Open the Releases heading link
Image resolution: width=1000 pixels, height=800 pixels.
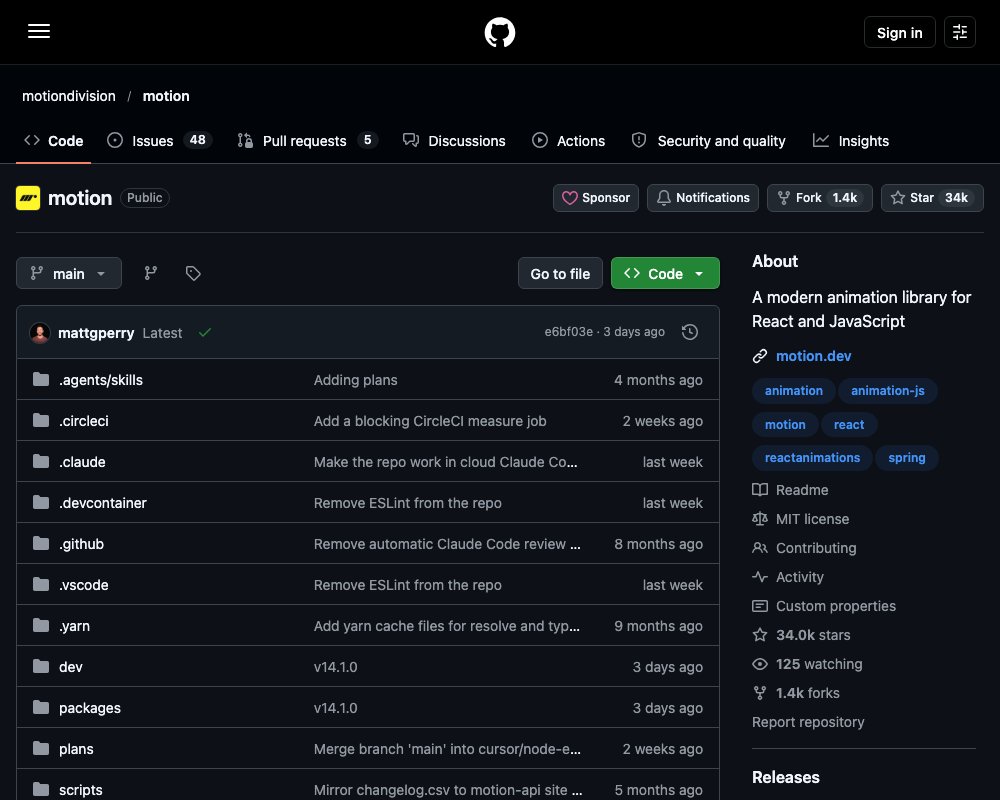(x=785, y=777)
